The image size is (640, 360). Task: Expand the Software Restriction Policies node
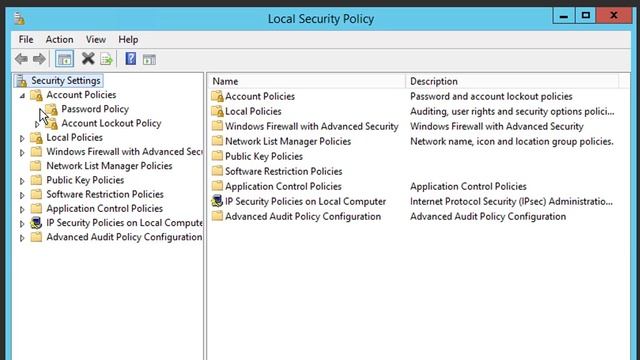pyautogui.click(x=22, y=195)
